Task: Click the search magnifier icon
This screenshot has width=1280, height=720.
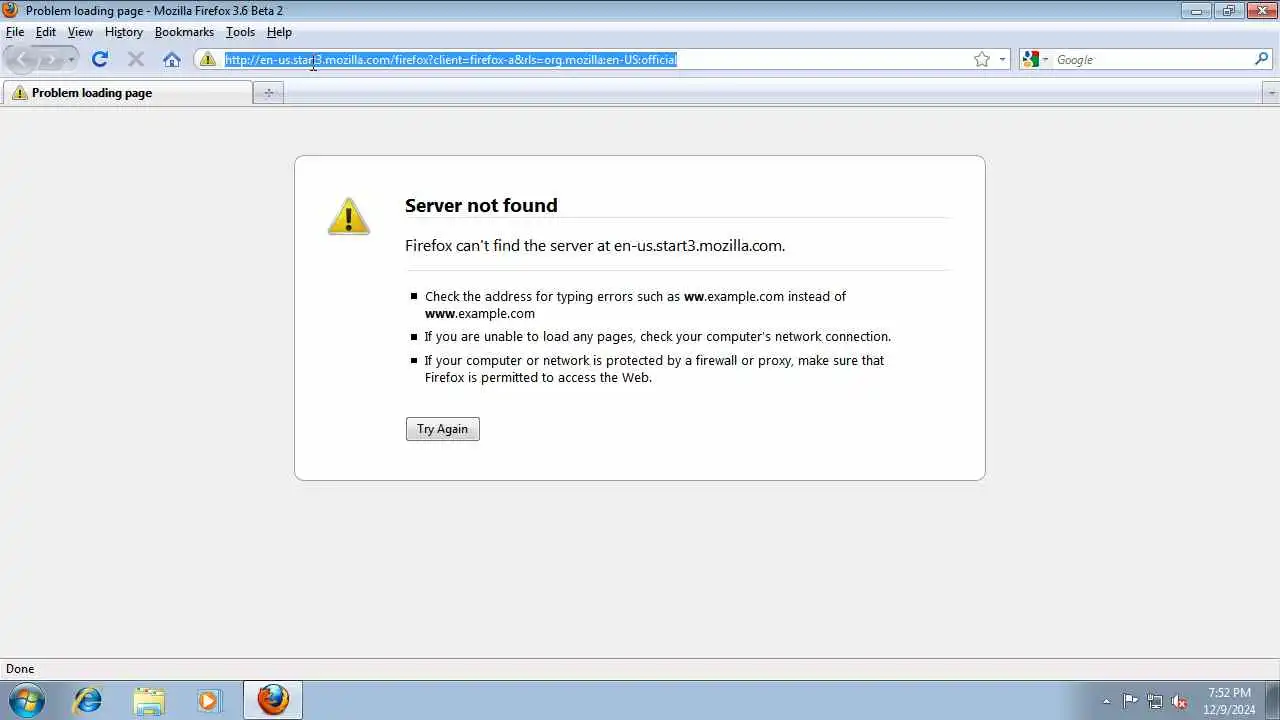Action: pyautogui.click(x=1261, y=59)
